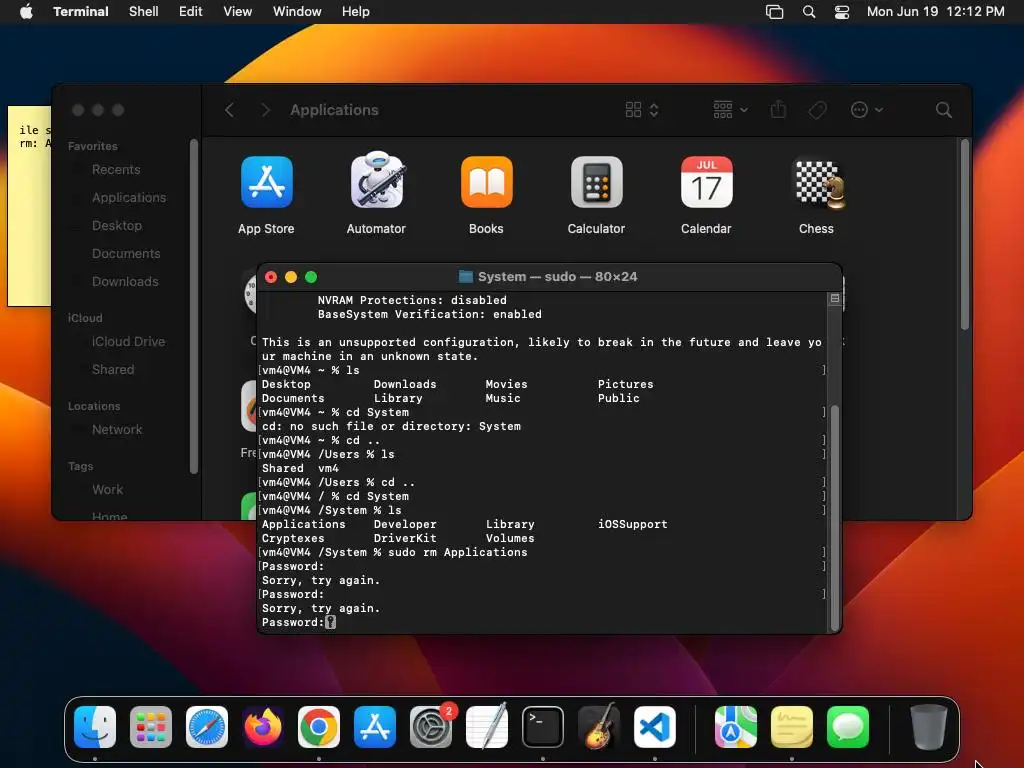The image size is (1024, 768).
Task: Open App Store in Finder's Applications window
Action: tap(266, 182)
